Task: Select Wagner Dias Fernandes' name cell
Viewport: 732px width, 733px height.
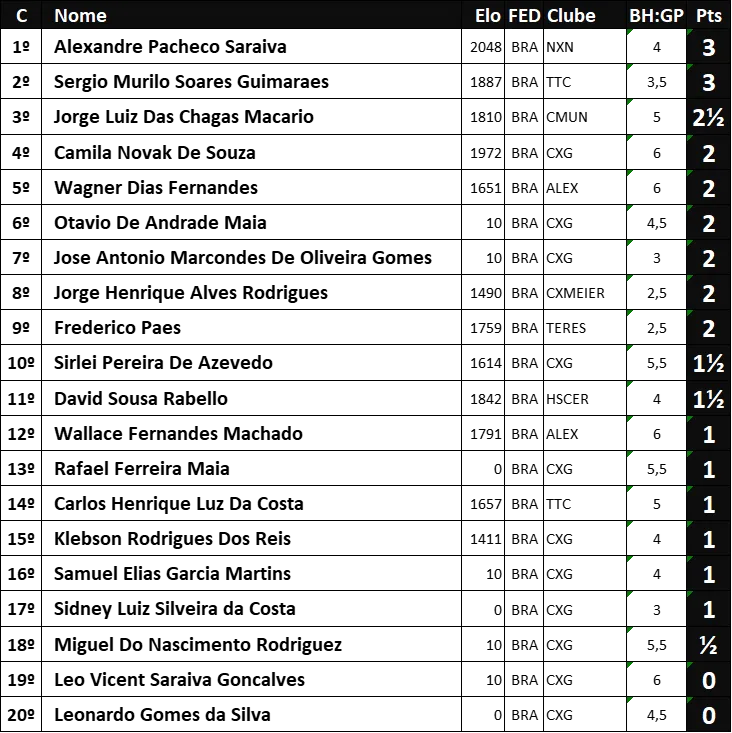Action: [251, 187]
